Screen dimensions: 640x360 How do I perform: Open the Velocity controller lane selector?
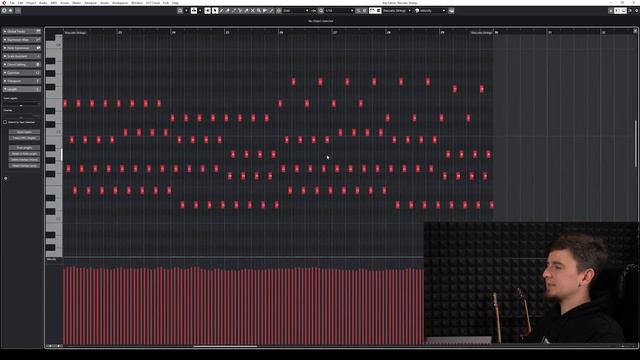52,260
